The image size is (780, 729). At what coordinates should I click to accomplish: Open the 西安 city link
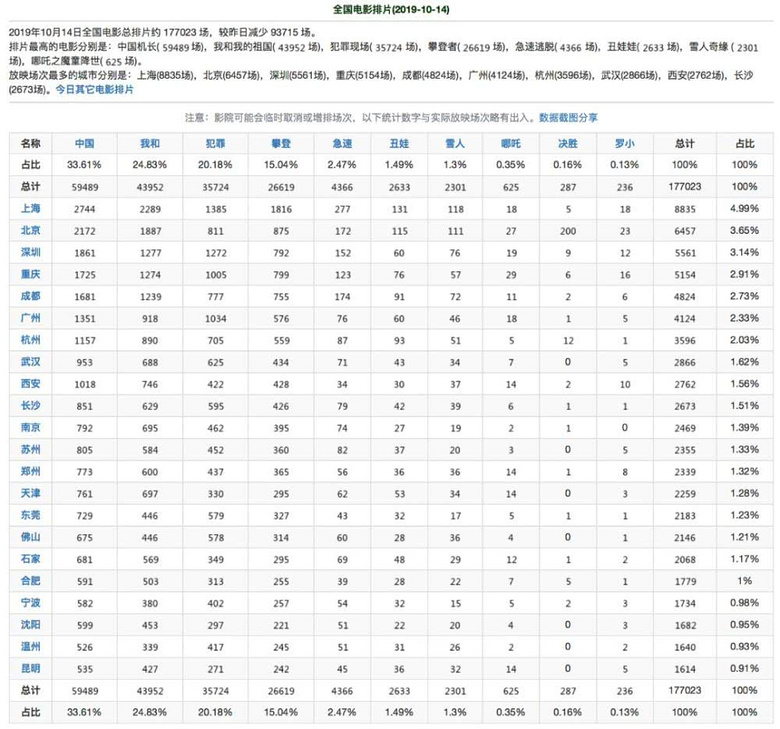tap(30, 384)
